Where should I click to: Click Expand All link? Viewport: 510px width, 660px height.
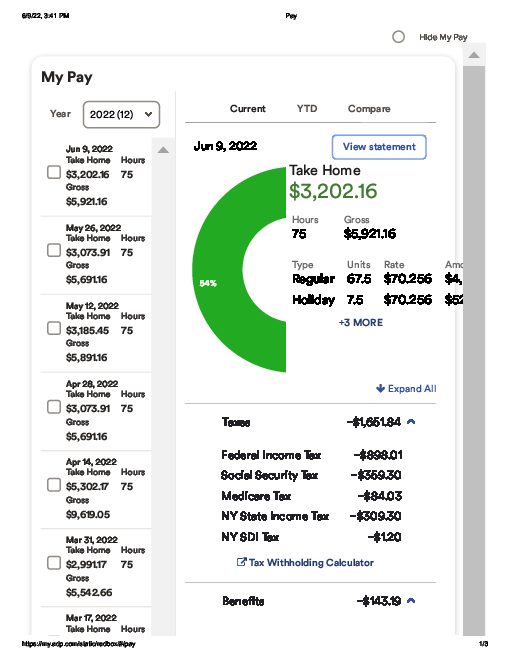tap(406, 389)
